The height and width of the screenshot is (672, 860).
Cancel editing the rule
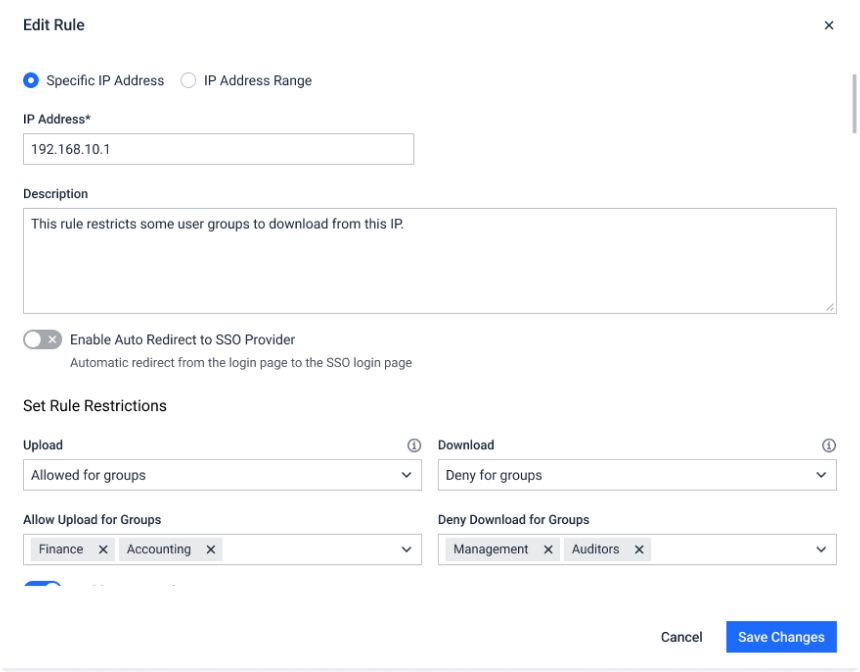click(x=681, y=637)
